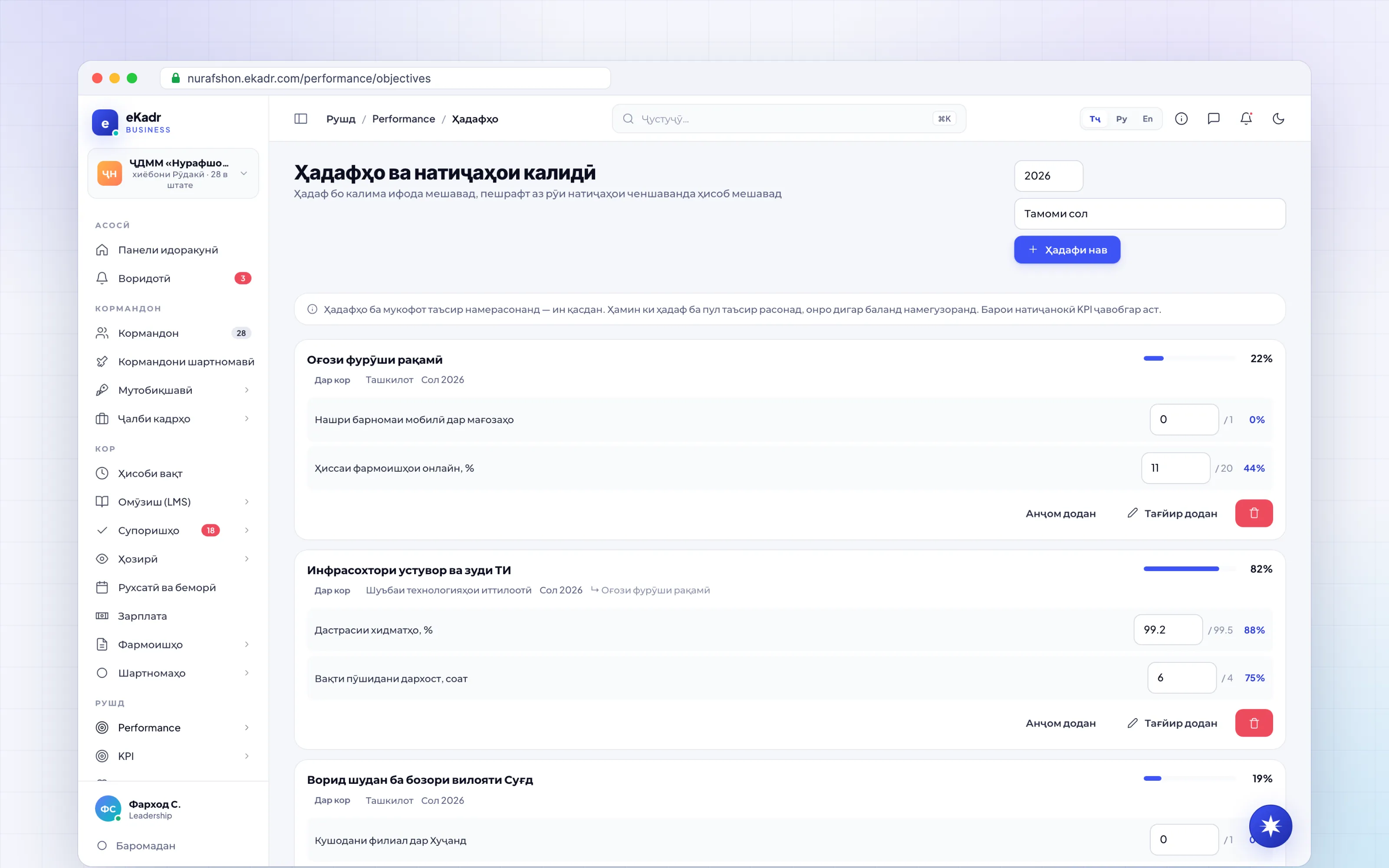The image size is (1389, 868).
Task: Go to Рушд breadcrumb link
Action: click(341, 119)
